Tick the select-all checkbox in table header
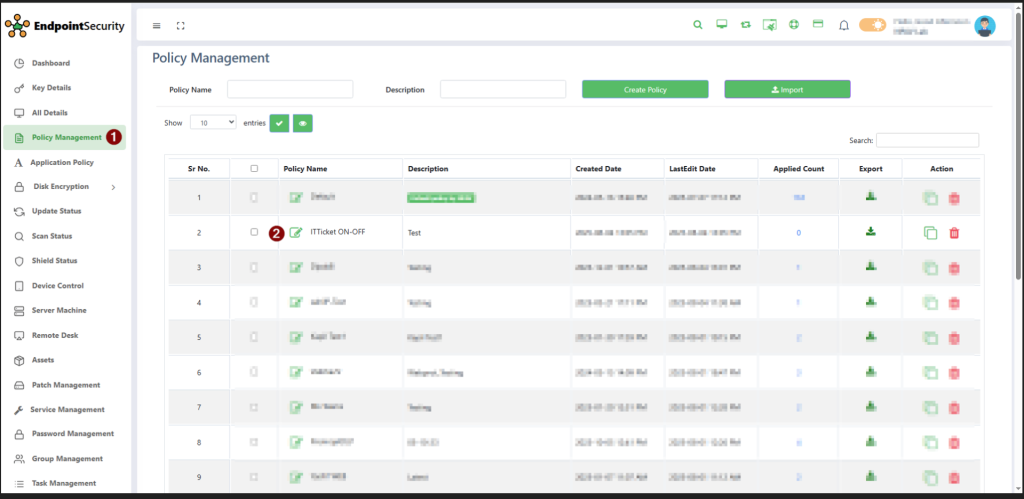 pyautogui.click(x=254, y=169)
